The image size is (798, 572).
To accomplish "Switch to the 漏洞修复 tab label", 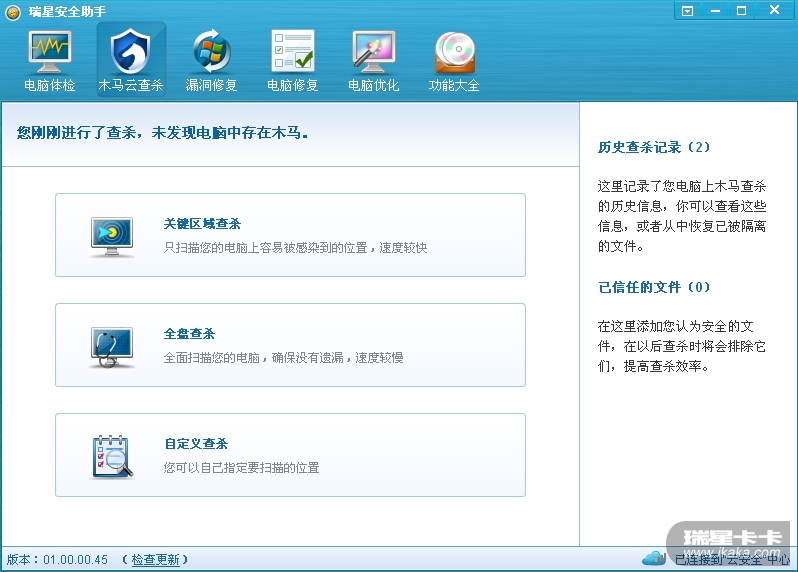I will coord(212,85).
